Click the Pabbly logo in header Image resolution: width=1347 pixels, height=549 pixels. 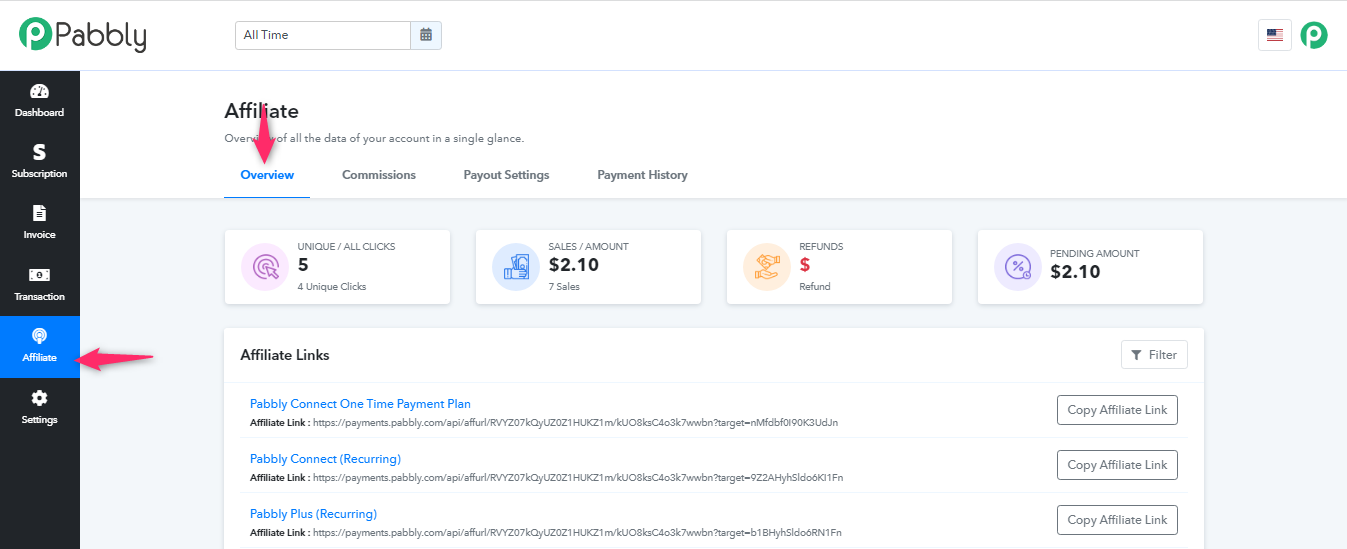83,35
